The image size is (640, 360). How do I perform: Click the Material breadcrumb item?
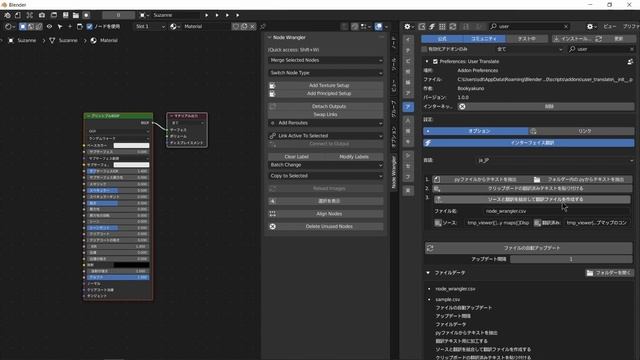coord(104,40)
